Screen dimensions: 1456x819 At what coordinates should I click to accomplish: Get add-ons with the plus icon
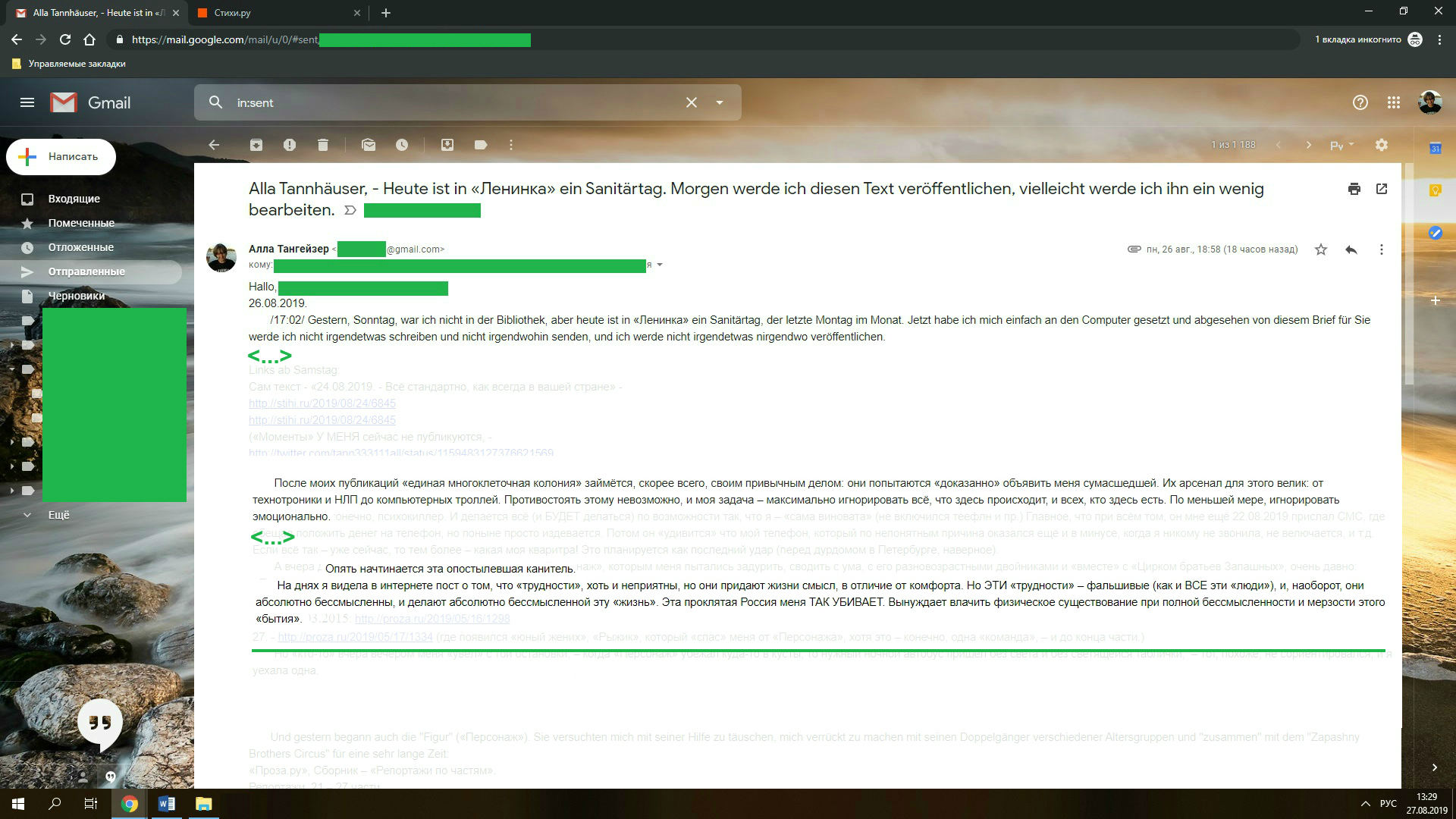(x=1436, y=301)
